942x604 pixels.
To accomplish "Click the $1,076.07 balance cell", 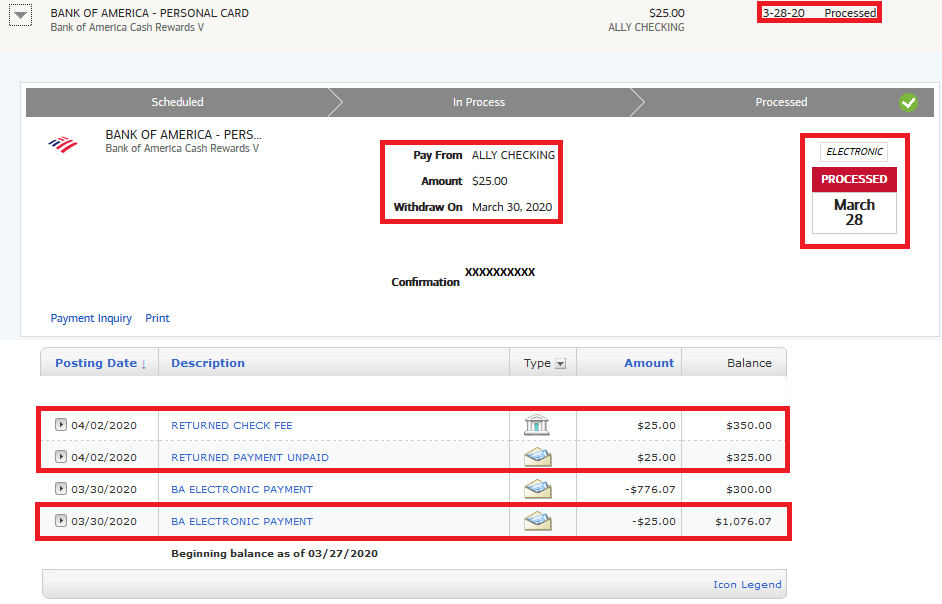I will pos(743,521).
